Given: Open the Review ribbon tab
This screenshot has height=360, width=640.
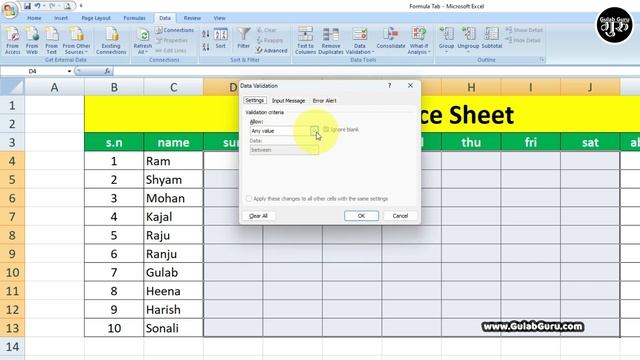Looking at the screenshot, I should [x=192, y=18].
